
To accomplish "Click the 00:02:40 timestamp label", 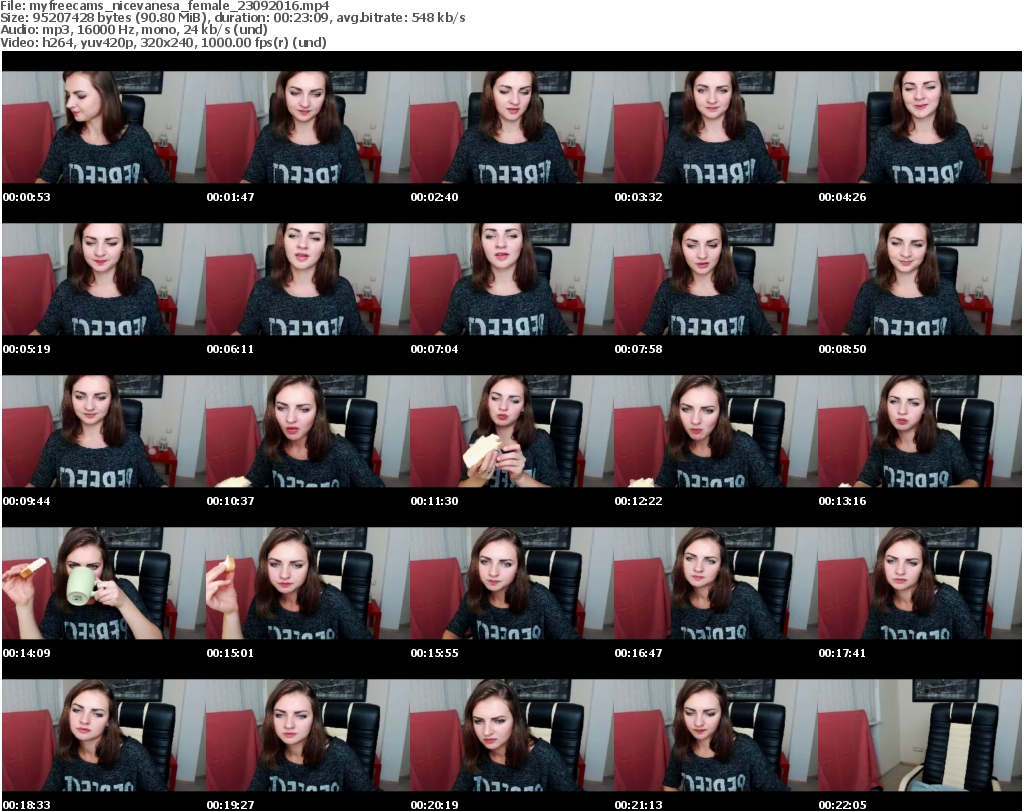I will click(434, 197).
